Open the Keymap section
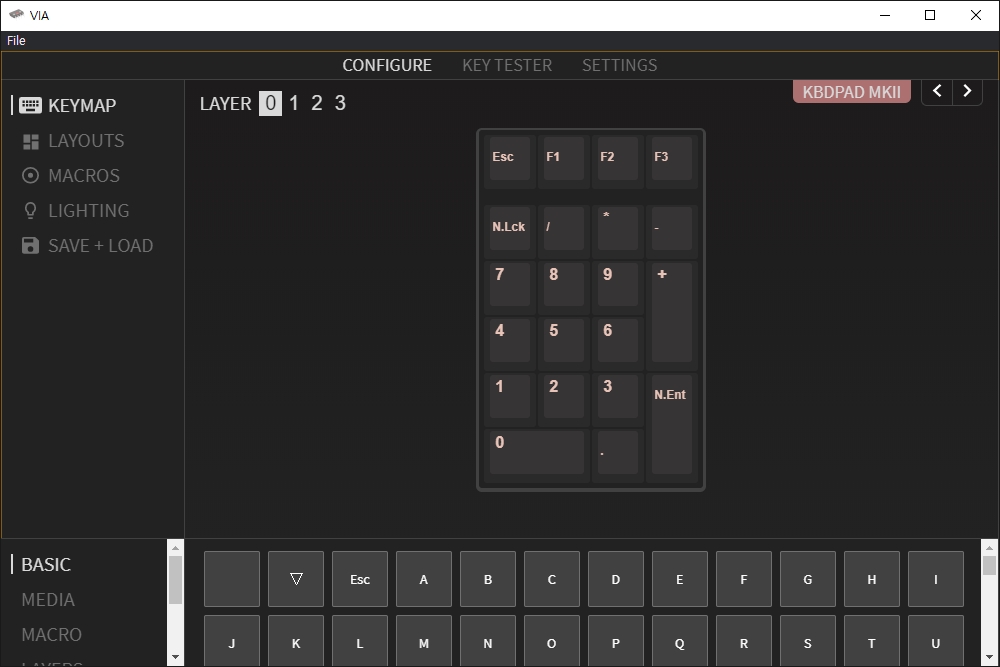This screenshot has height=667, width=1000. (68, 105)
